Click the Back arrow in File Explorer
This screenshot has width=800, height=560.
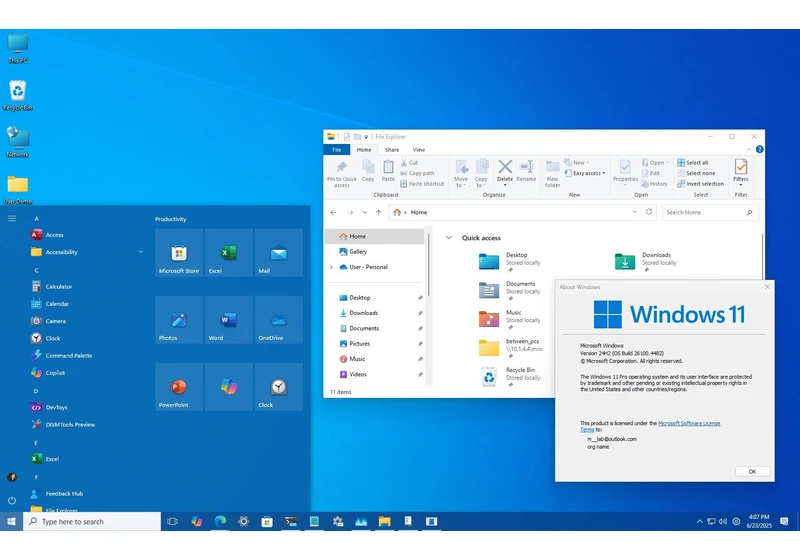(x=333, y=212)
